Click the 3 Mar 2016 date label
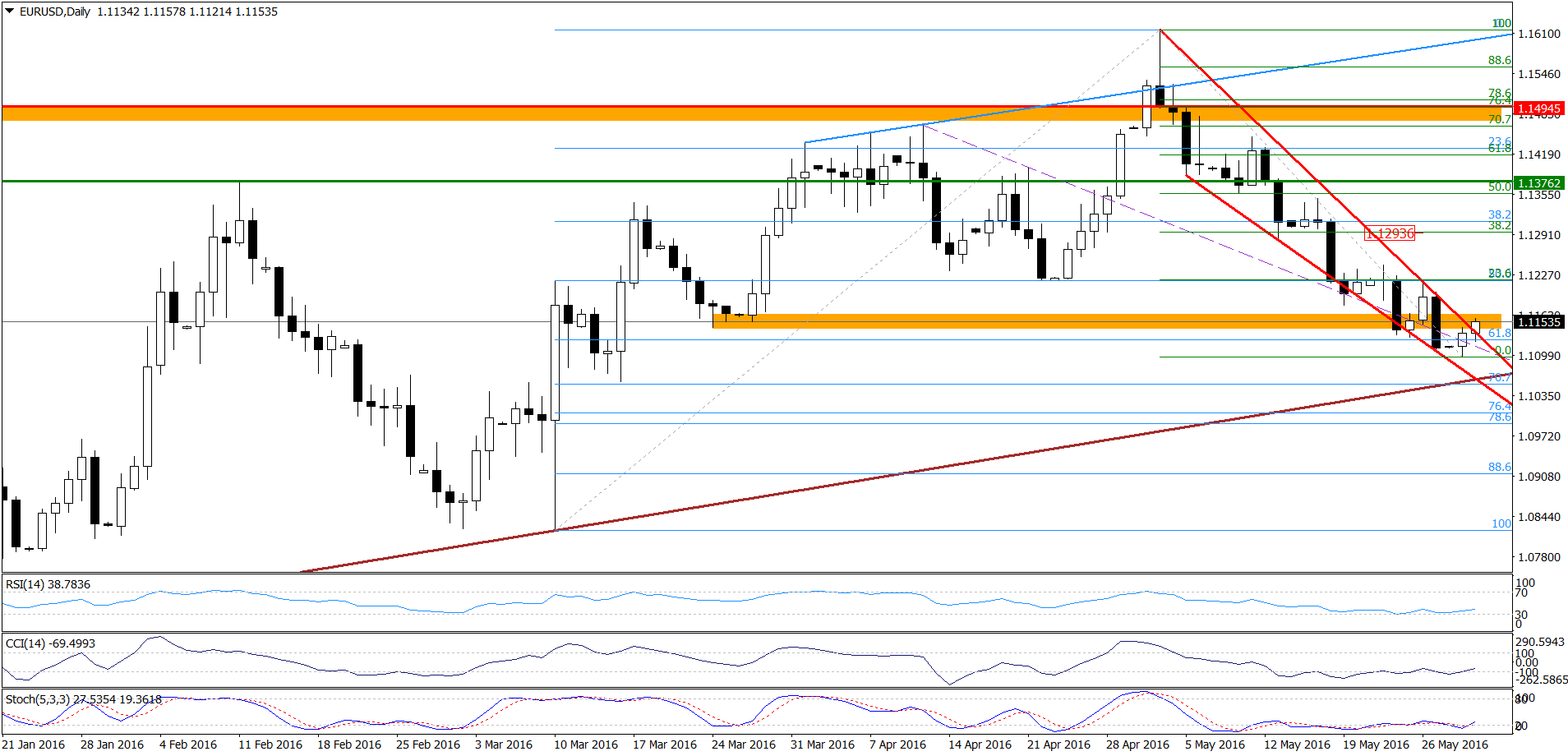1568x756 pixels. pos(504,744)
